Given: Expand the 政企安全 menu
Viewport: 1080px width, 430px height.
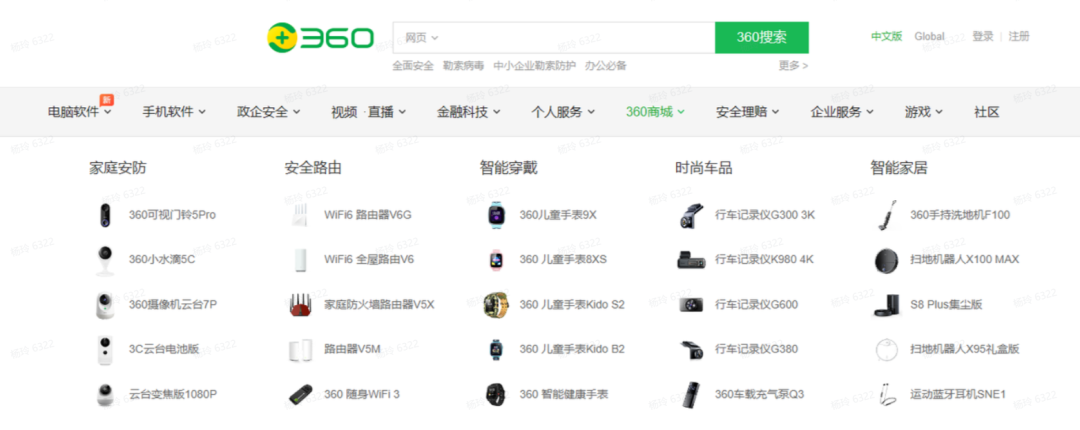Looking at the screenshot, I should [x=269, y=112].
